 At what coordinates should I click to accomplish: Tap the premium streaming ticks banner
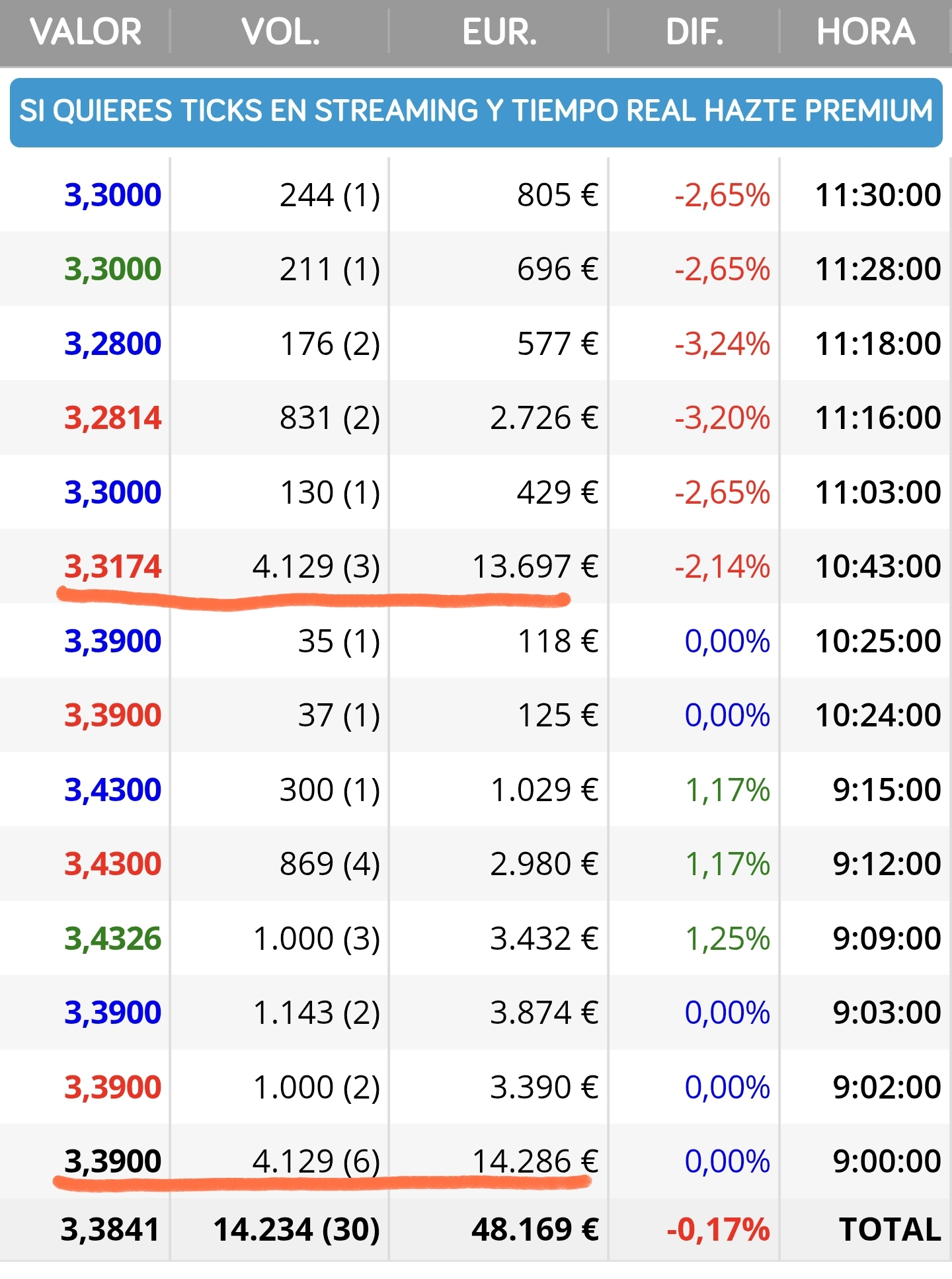[x=476, y=112]
